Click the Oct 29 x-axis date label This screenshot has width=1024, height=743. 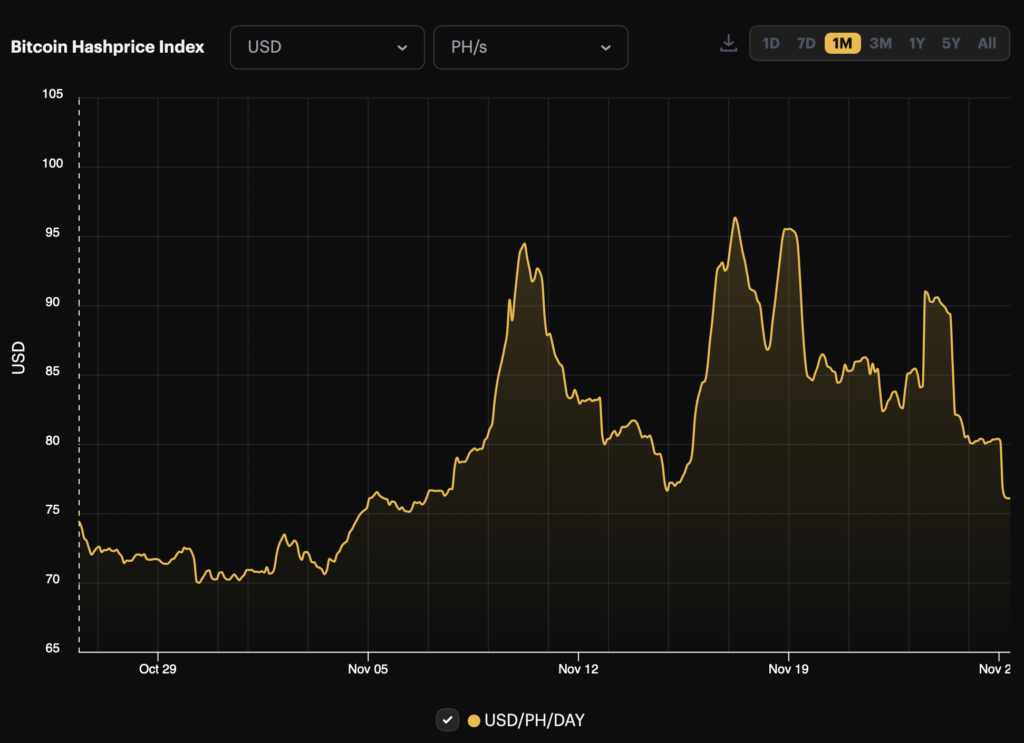[157, 669]
